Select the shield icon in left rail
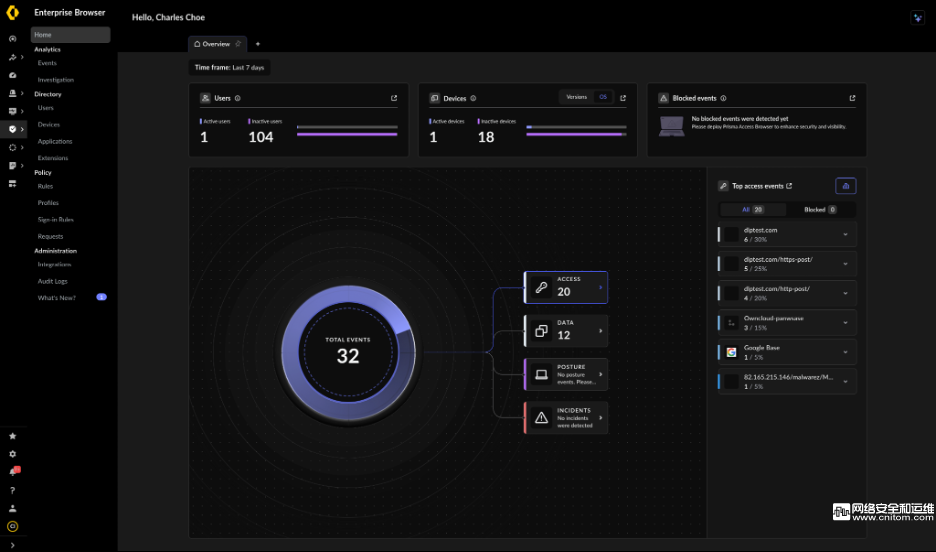 point(13,129)
